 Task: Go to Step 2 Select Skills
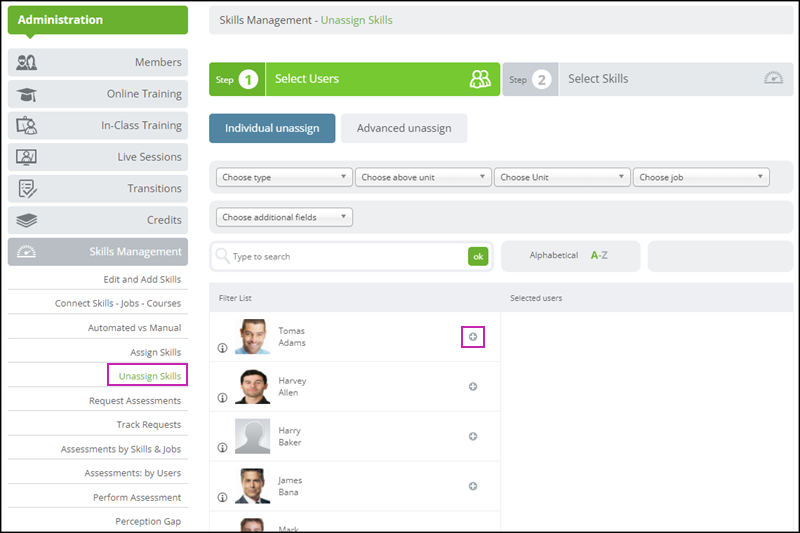coord(648,79)
